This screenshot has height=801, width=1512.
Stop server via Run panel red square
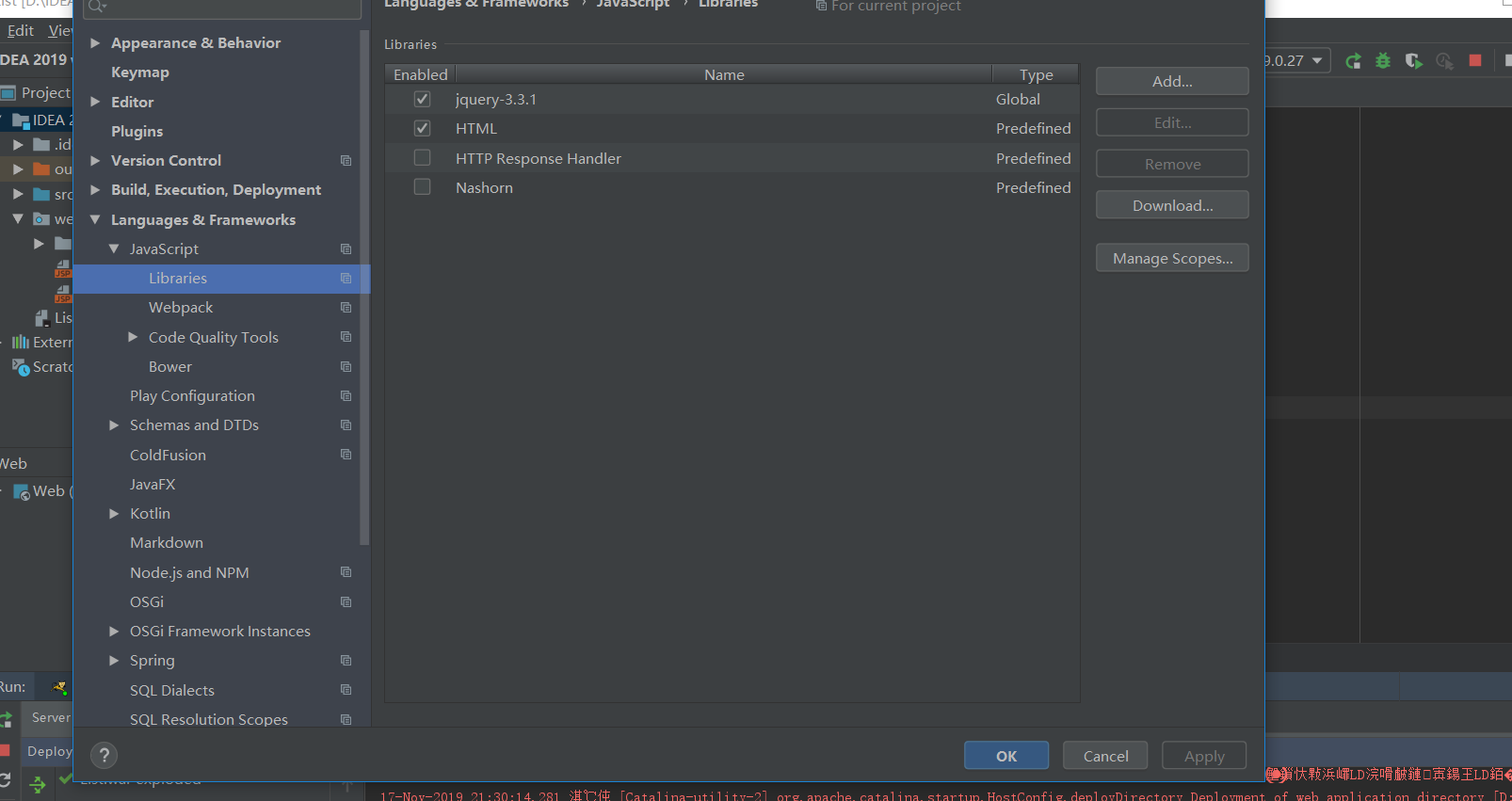click(x=4, y=750)
